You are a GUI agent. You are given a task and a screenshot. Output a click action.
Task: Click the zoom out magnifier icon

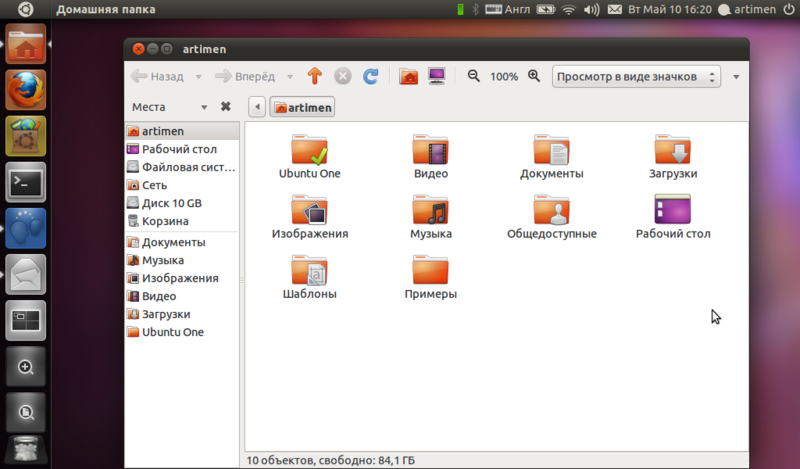[x=473, y=77]
